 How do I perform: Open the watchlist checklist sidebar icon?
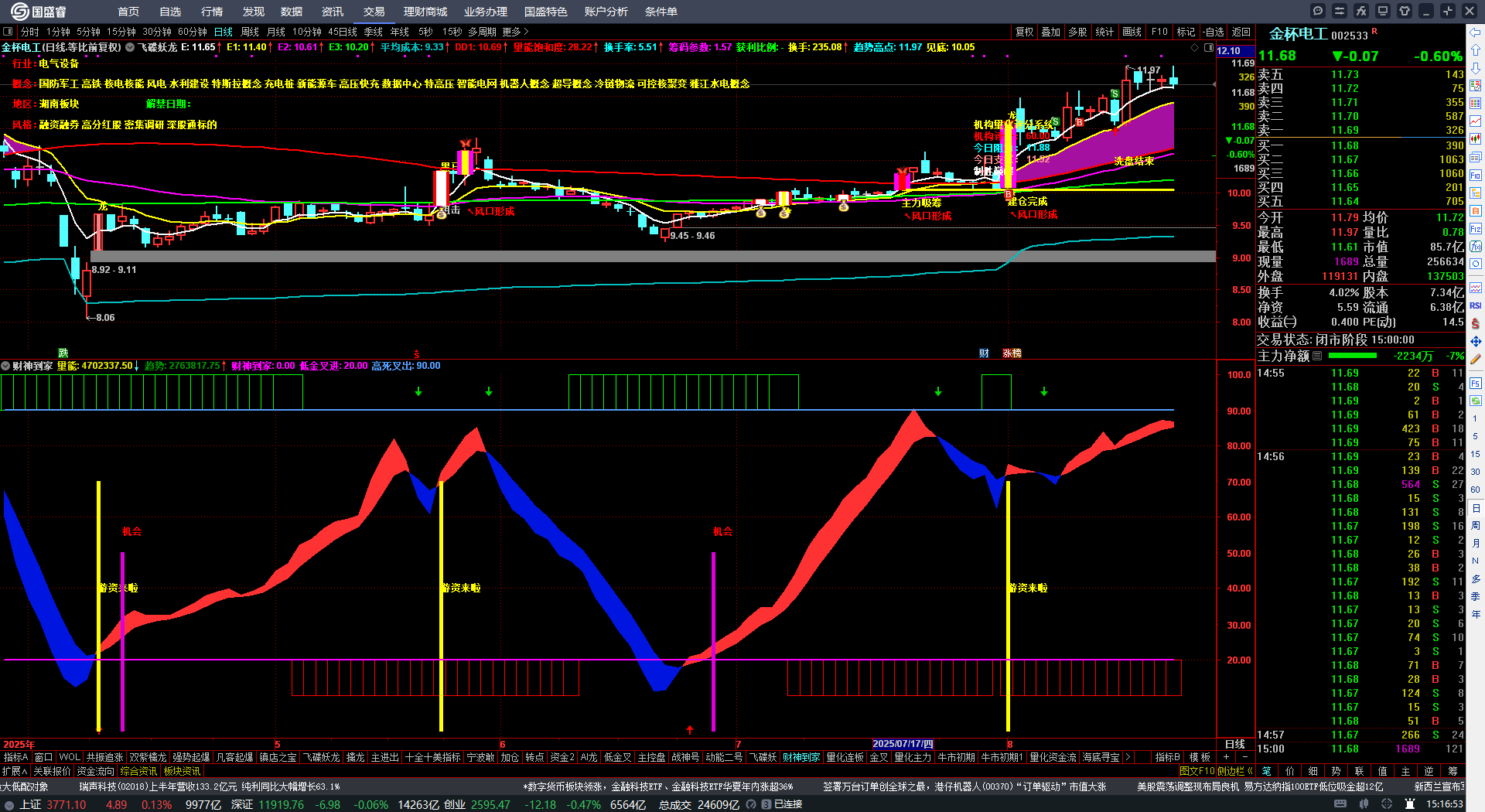(x=1476, y=86)
